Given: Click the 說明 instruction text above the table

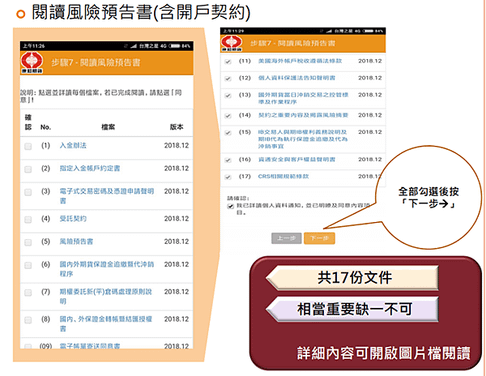Looking at the screenshot, I should (101, 96).
